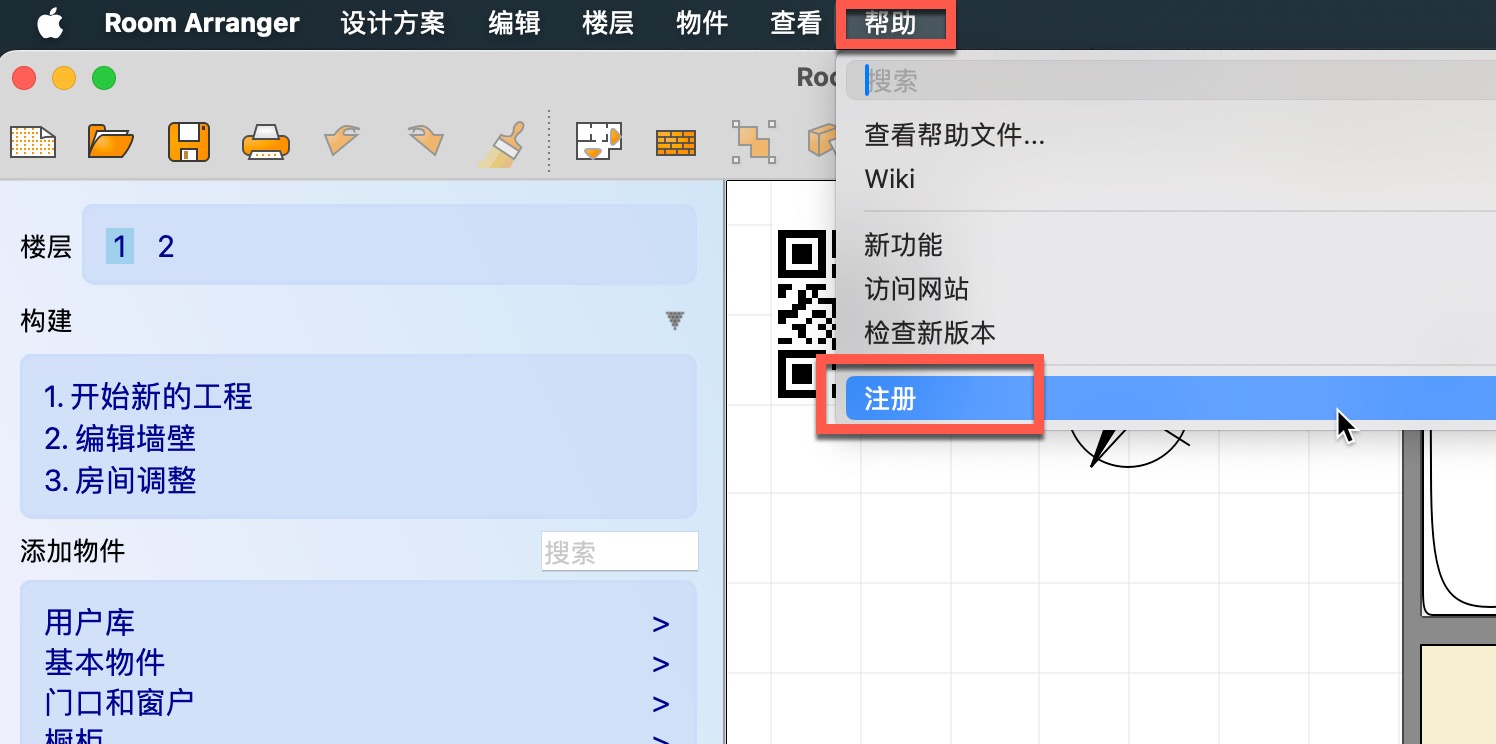Screen dimensions: 1496x744
Task: Select floor 1 in the floor selector
Action: click(x=120, y=247)
